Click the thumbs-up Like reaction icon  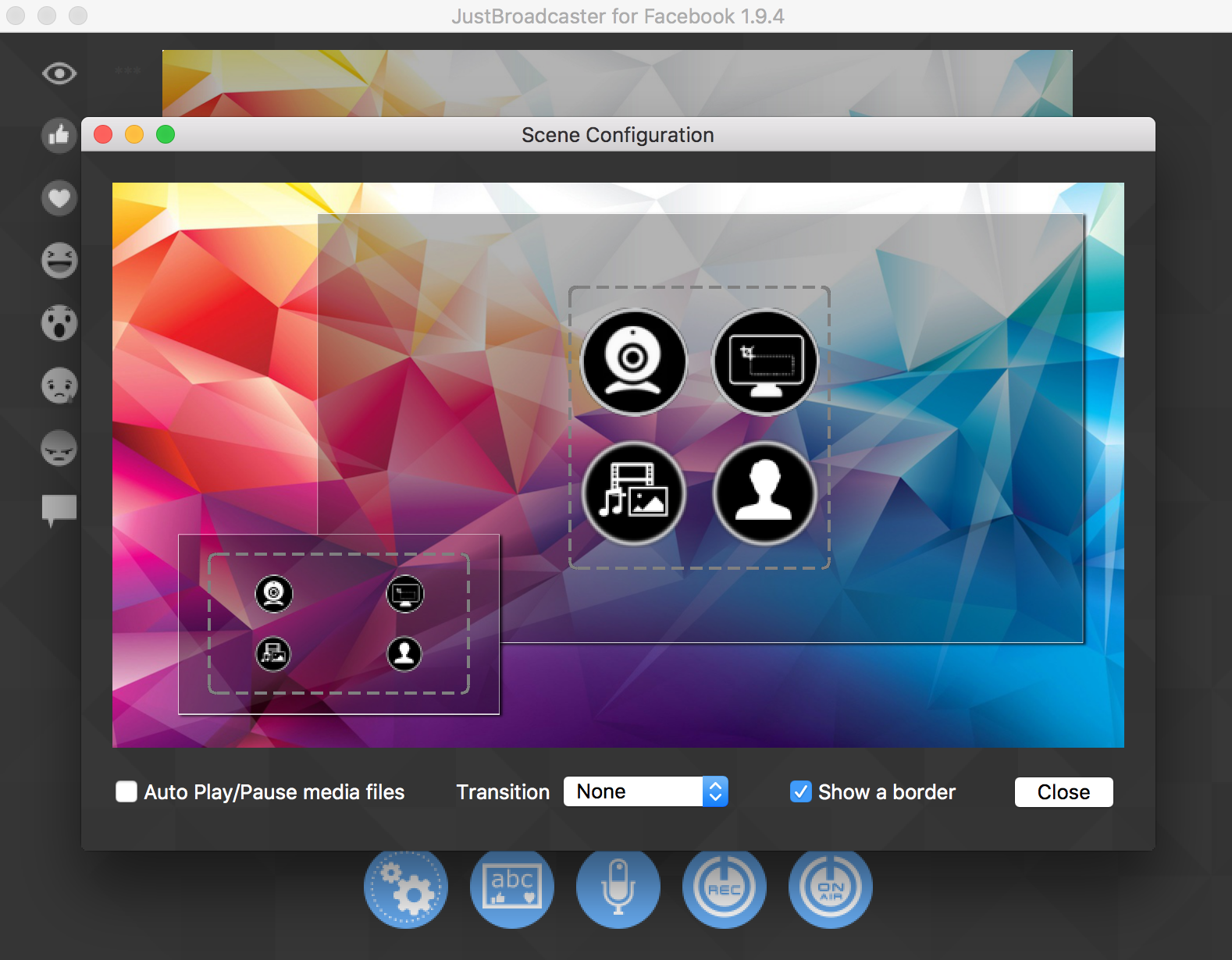pos(59,136)
